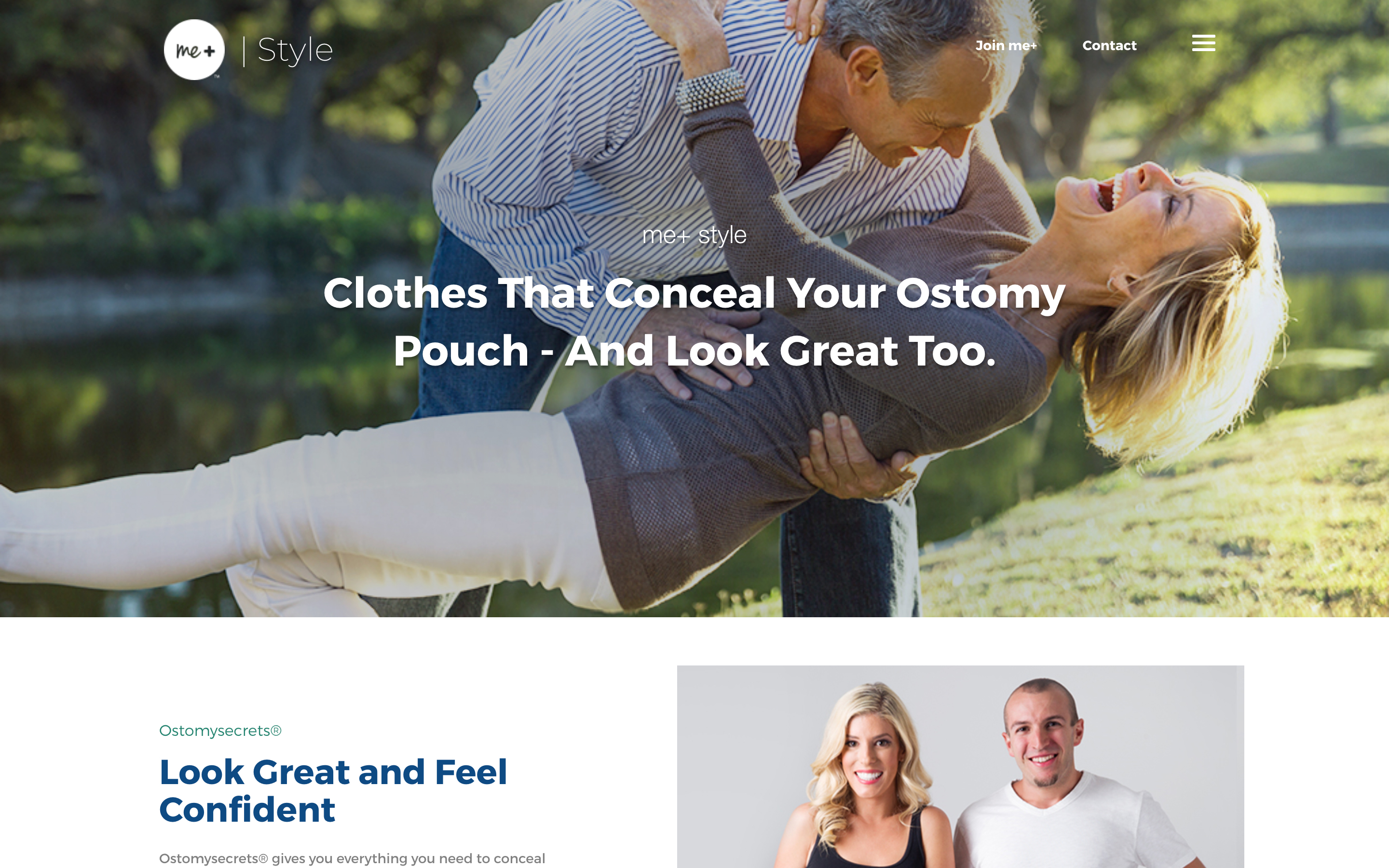Screen dimensions: 1389x868
Task: Click the Look Great and Feel Confident heading
Action: pyautogui.click(x=333, y=790)
